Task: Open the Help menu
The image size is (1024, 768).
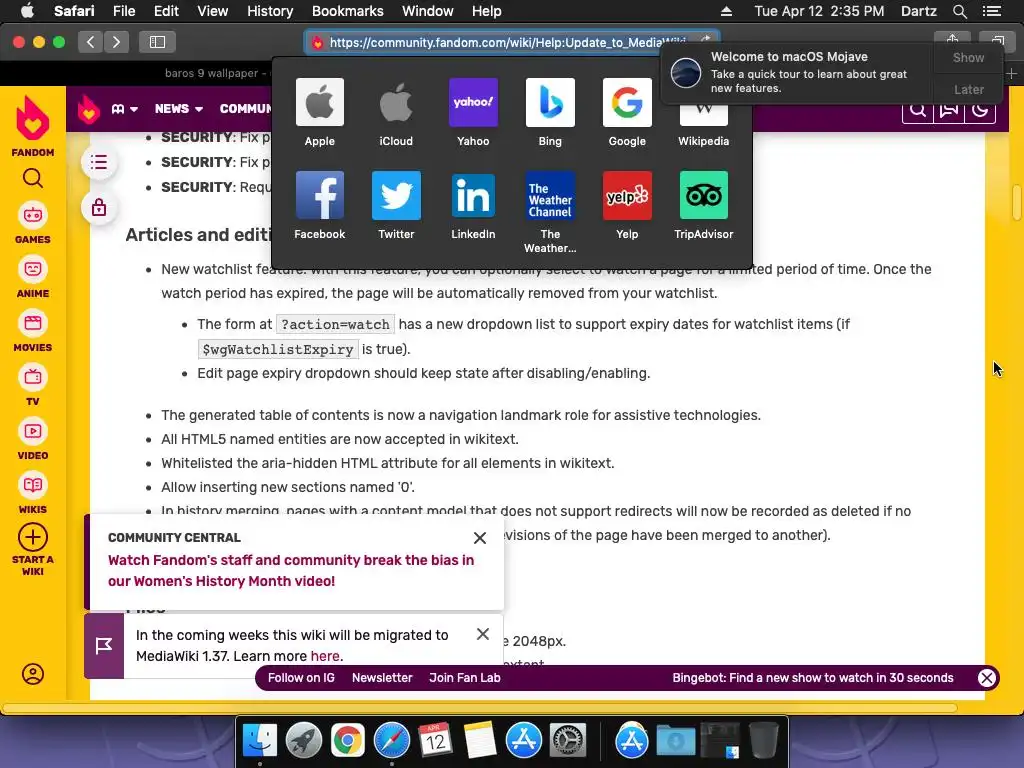Action: (487, 11)
